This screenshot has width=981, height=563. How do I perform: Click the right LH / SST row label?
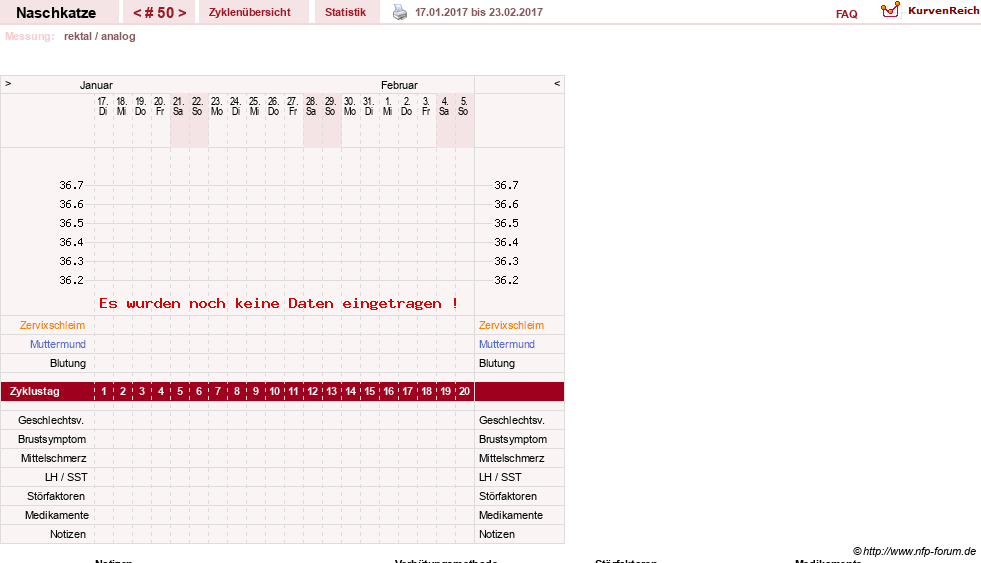pyautogui.click(x=501, y=477)
